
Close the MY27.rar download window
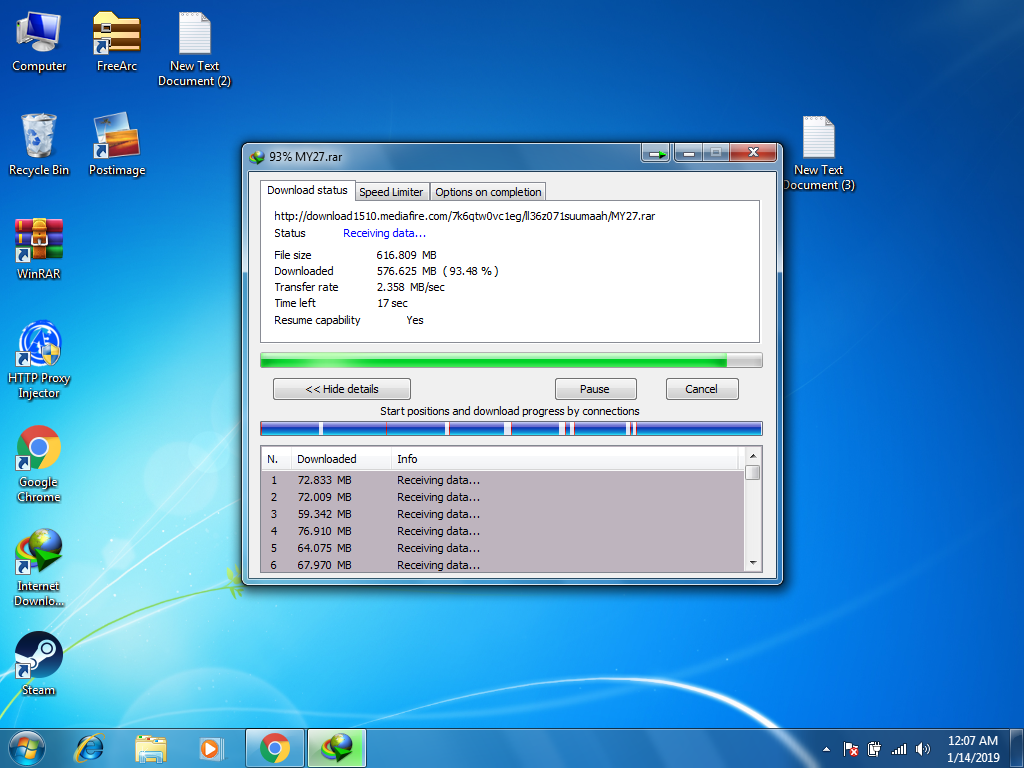coord(753,152)
